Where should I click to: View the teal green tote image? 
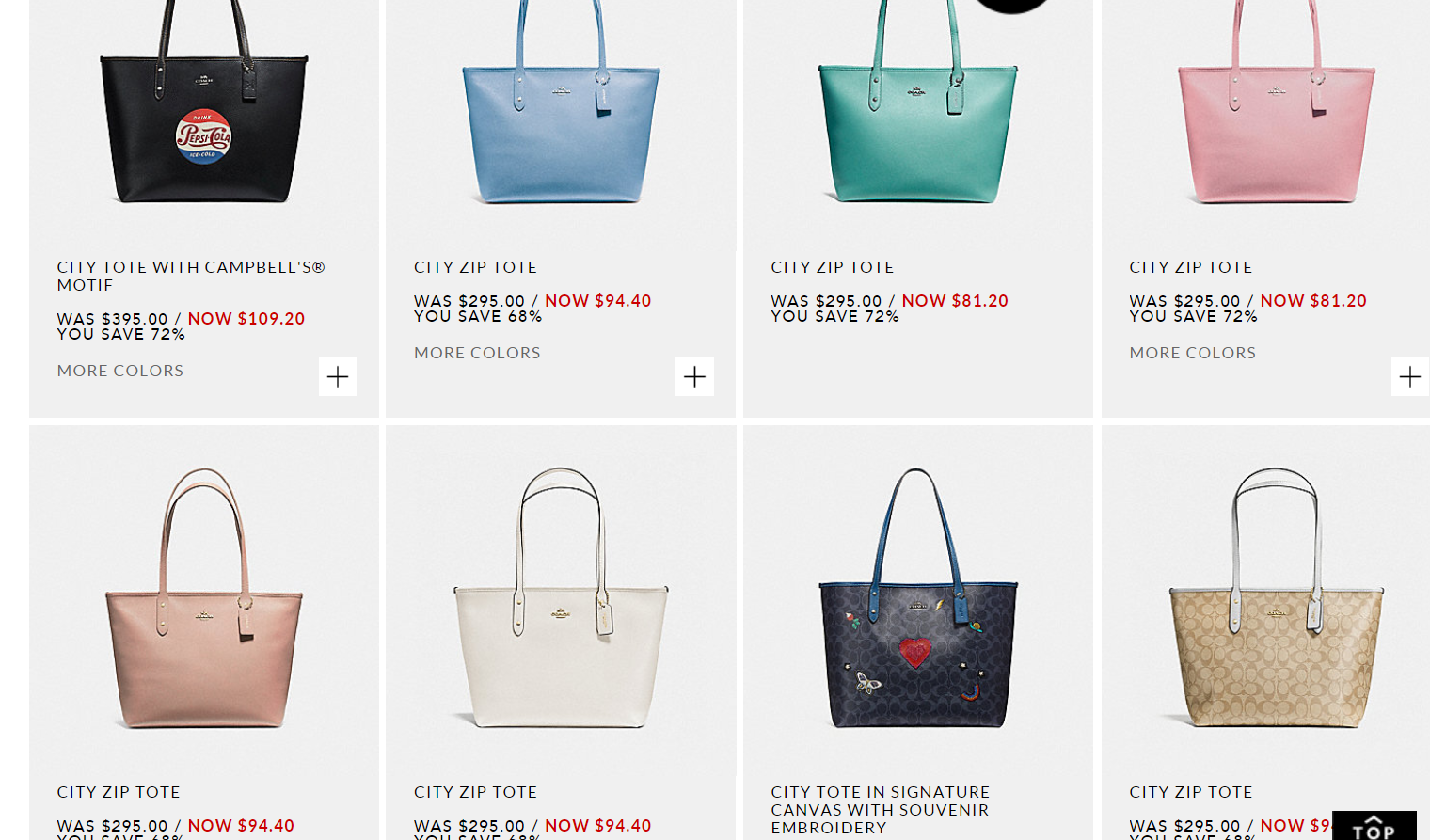pyautogui.click(x=918, y=103)
